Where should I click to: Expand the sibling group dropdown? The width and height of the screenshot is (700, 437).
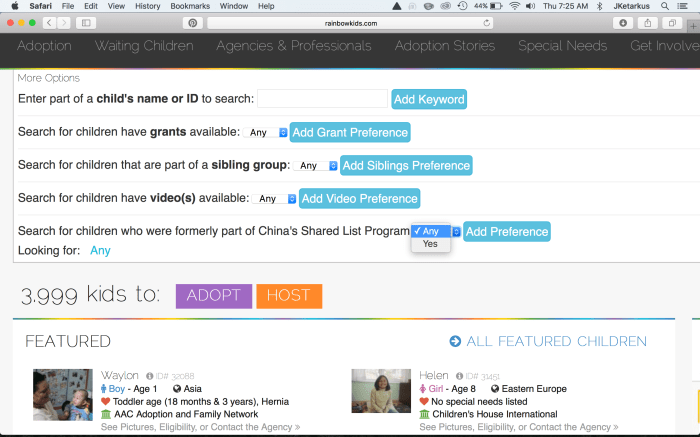[x=316, y=165]
